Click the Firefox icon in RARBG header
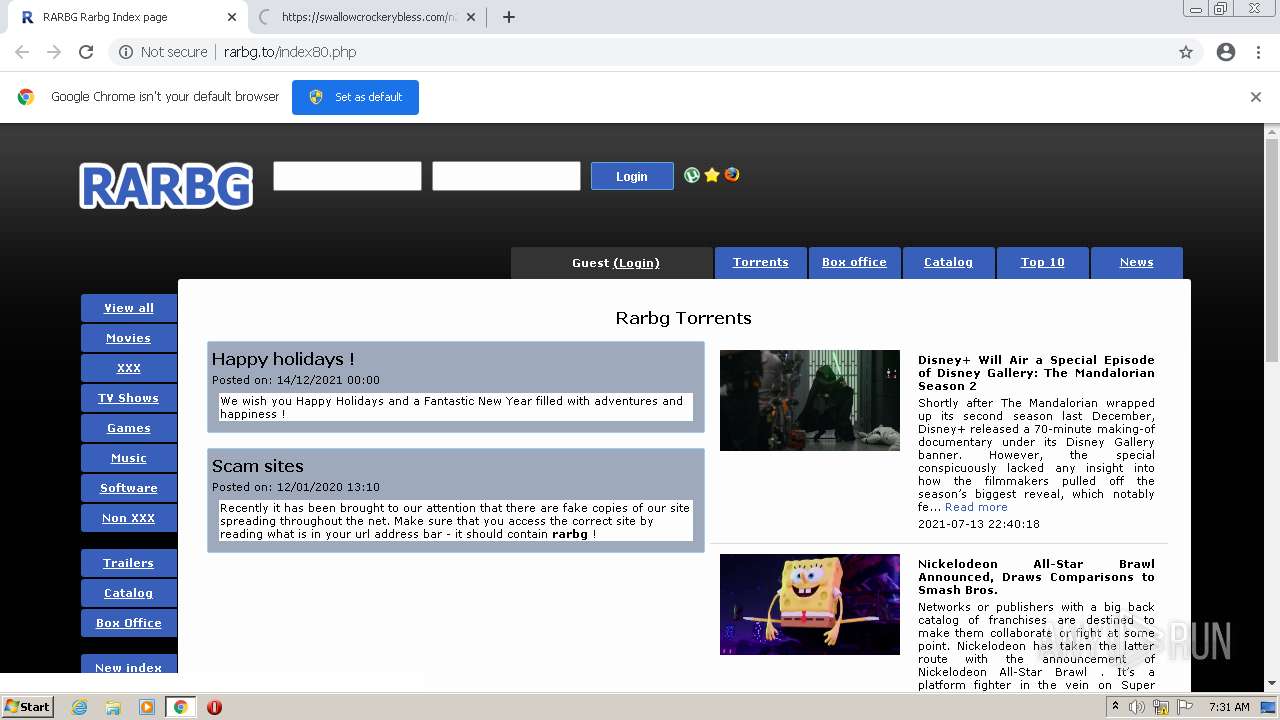Image resolution: width=1280 pixels, height=720 pixels. point(732,175)
